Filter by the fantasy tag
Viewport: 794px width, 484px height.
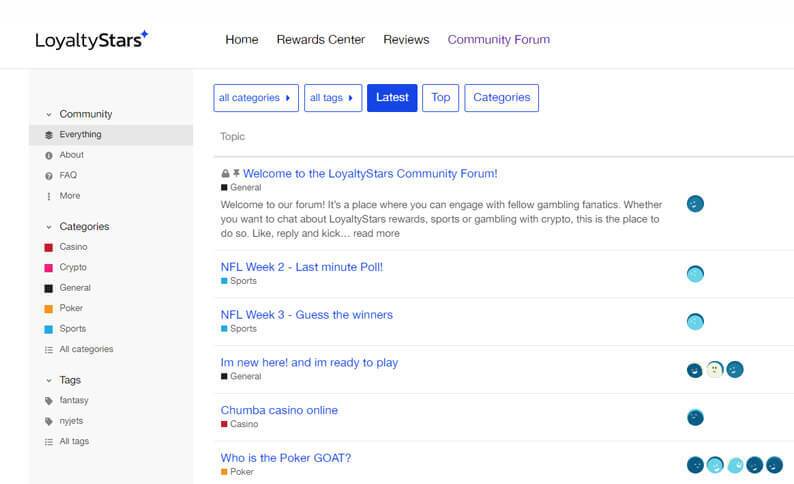click(x=74, y=400)
